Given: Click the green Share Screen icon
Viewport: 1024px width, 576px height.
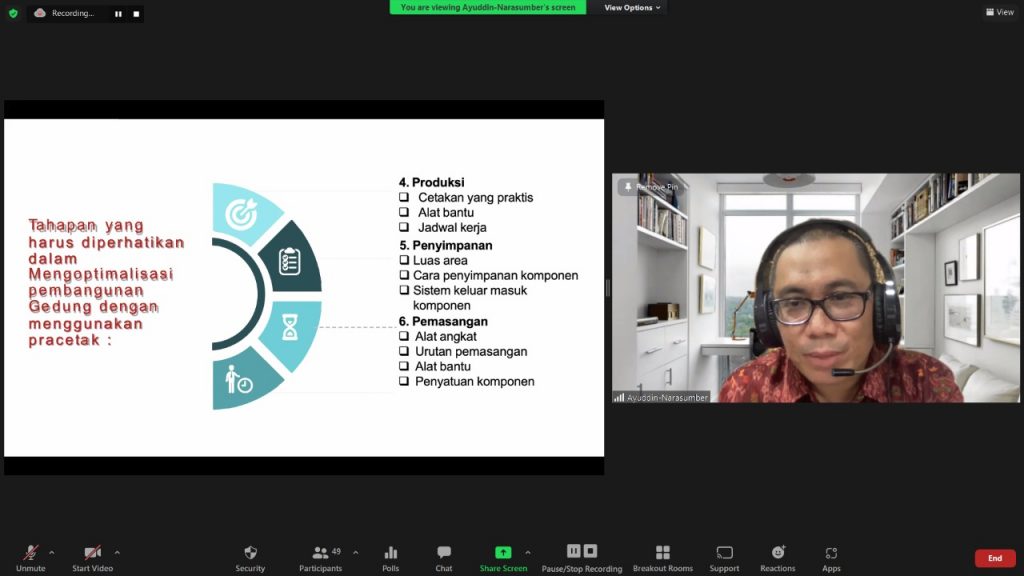Looking at the screenshot, I should click(x=503, y=552).
